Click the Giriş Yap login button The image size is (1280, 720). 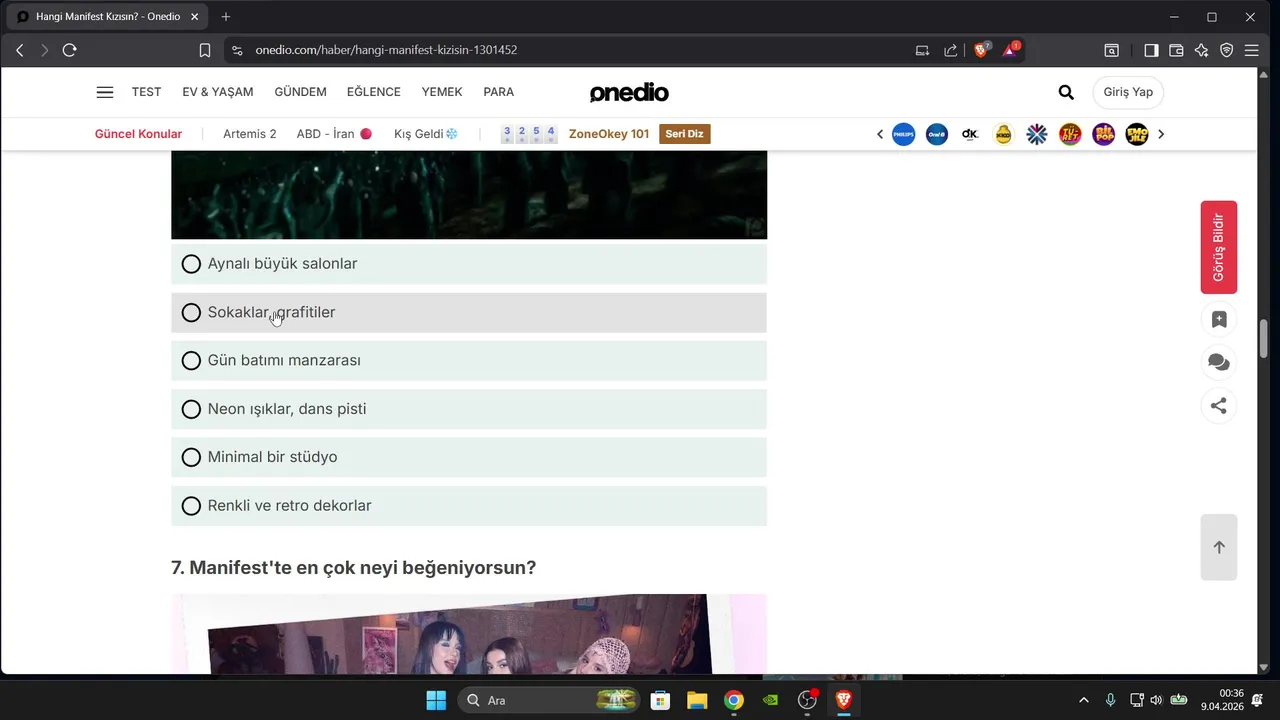tap(1128, 92)
